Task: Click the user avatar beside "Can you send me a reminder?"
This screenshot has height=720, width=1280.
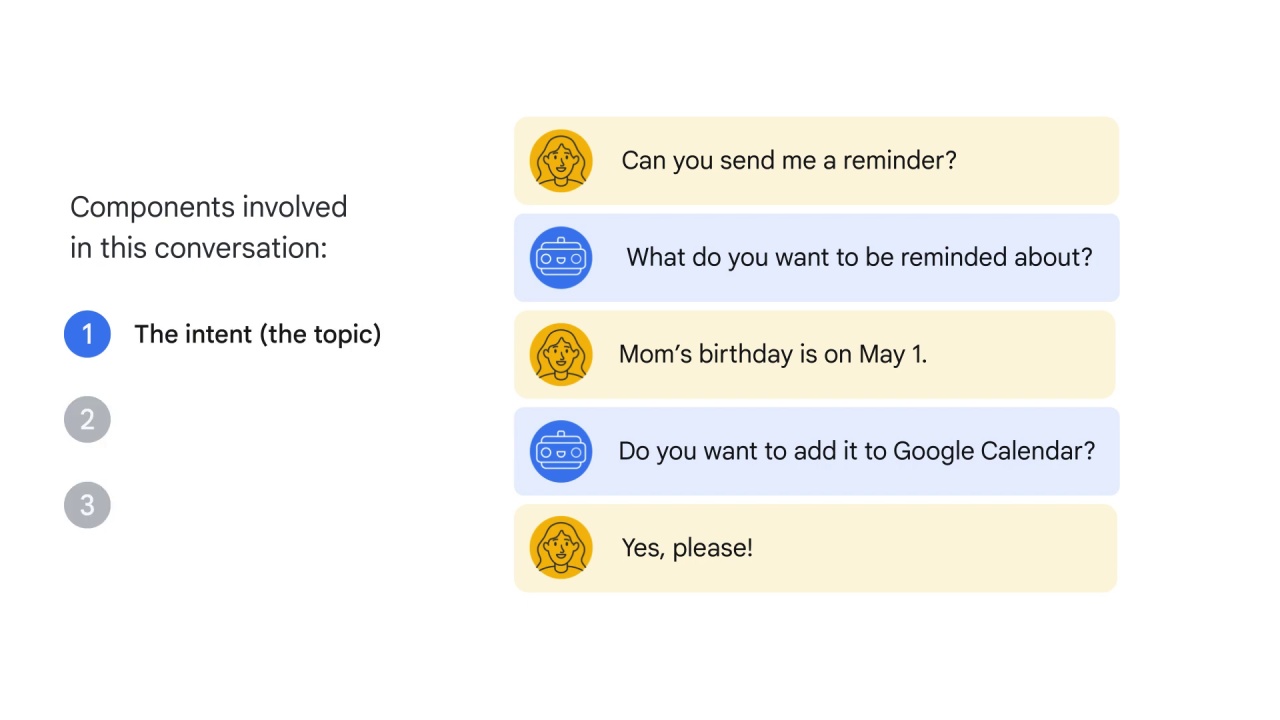Action: [561, 160]
